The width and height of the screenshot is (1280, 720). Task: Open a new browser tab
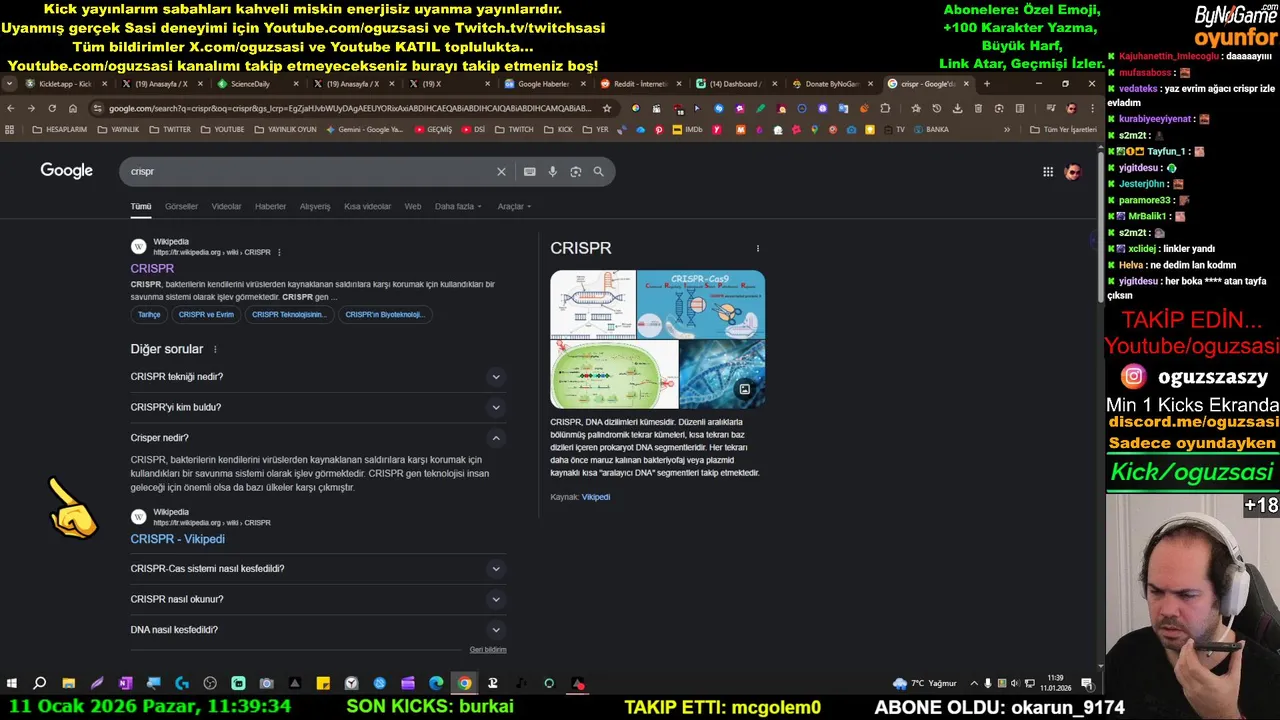pos(986,84)
